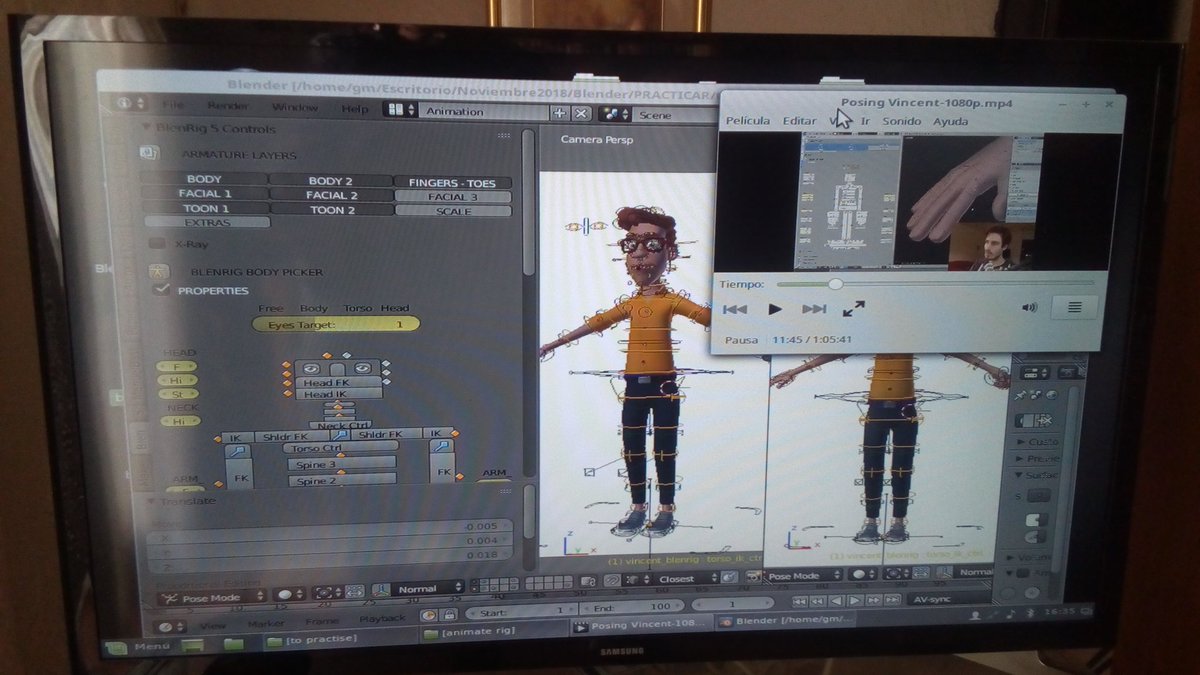Image resolution: width=1200 pixels, height=675 pixels.
Task: Click the jump-to-end playback icon in timeline
Action: (893, 601)
